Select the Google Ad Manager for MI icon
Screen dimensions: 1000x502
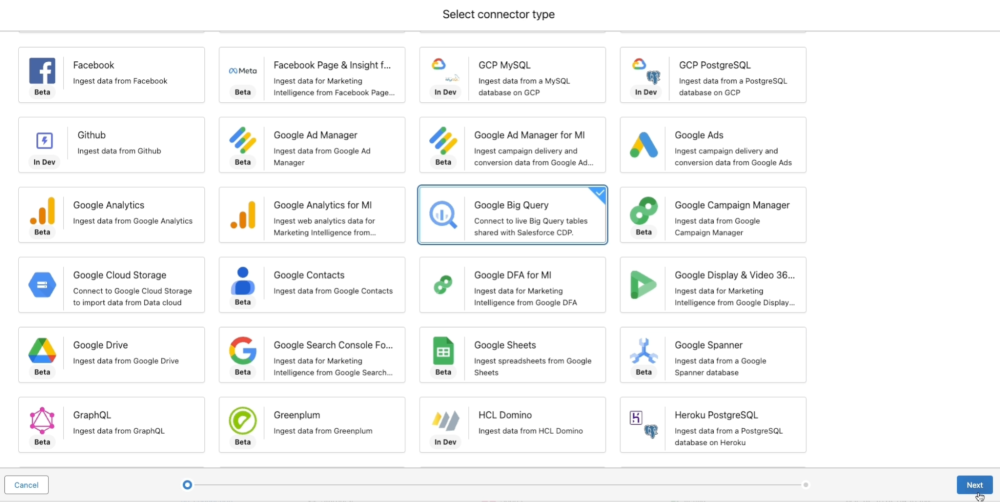[x=443, y=140]
